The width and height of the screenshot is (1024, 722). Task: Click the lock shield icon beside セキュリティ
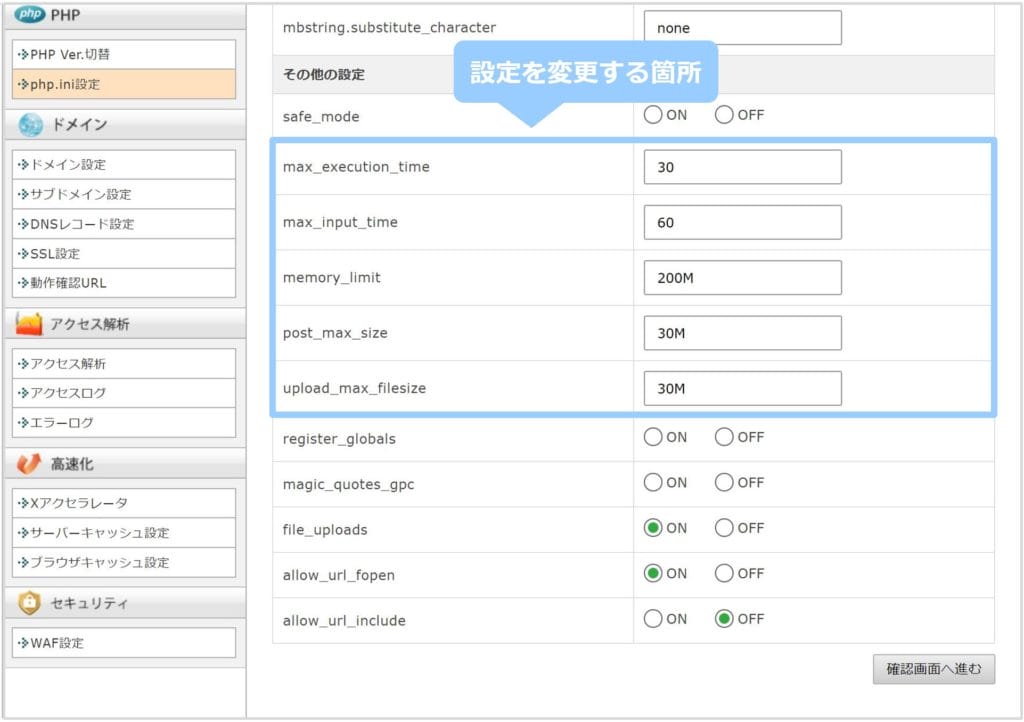(x=29, y=603)
